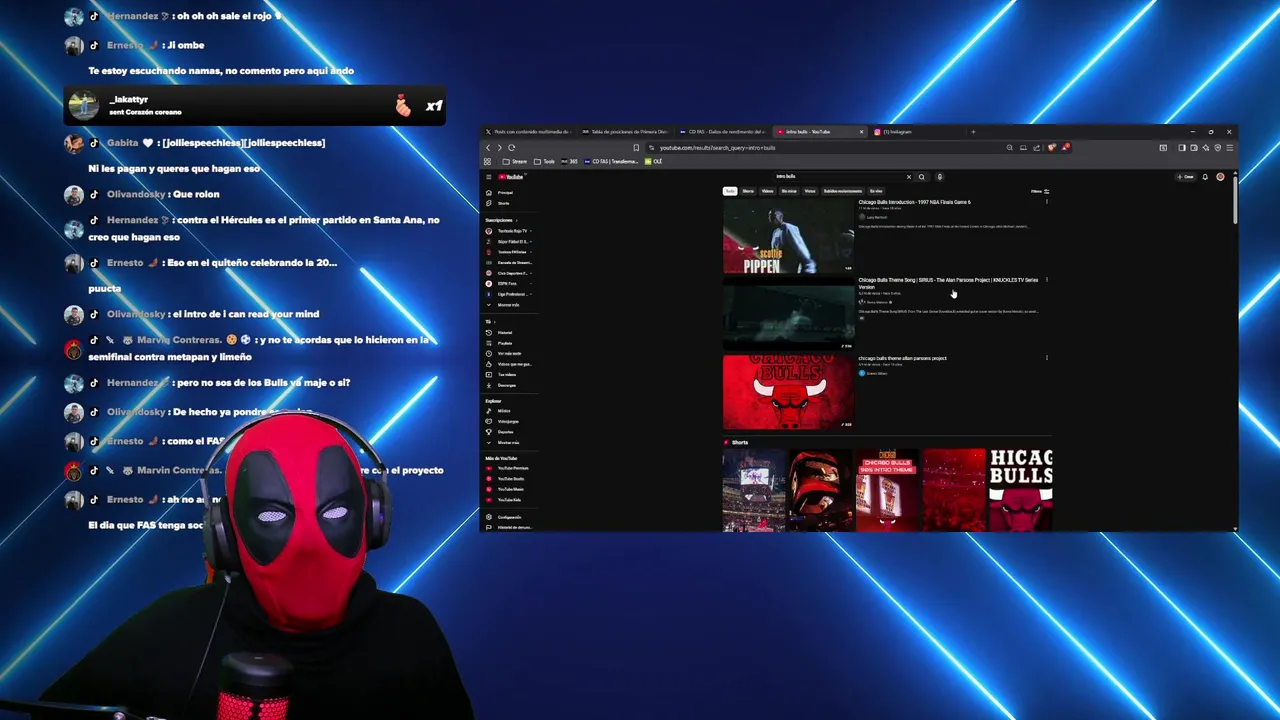Click the browser address bar URL

pyautogui.click(x=717, y=148)
